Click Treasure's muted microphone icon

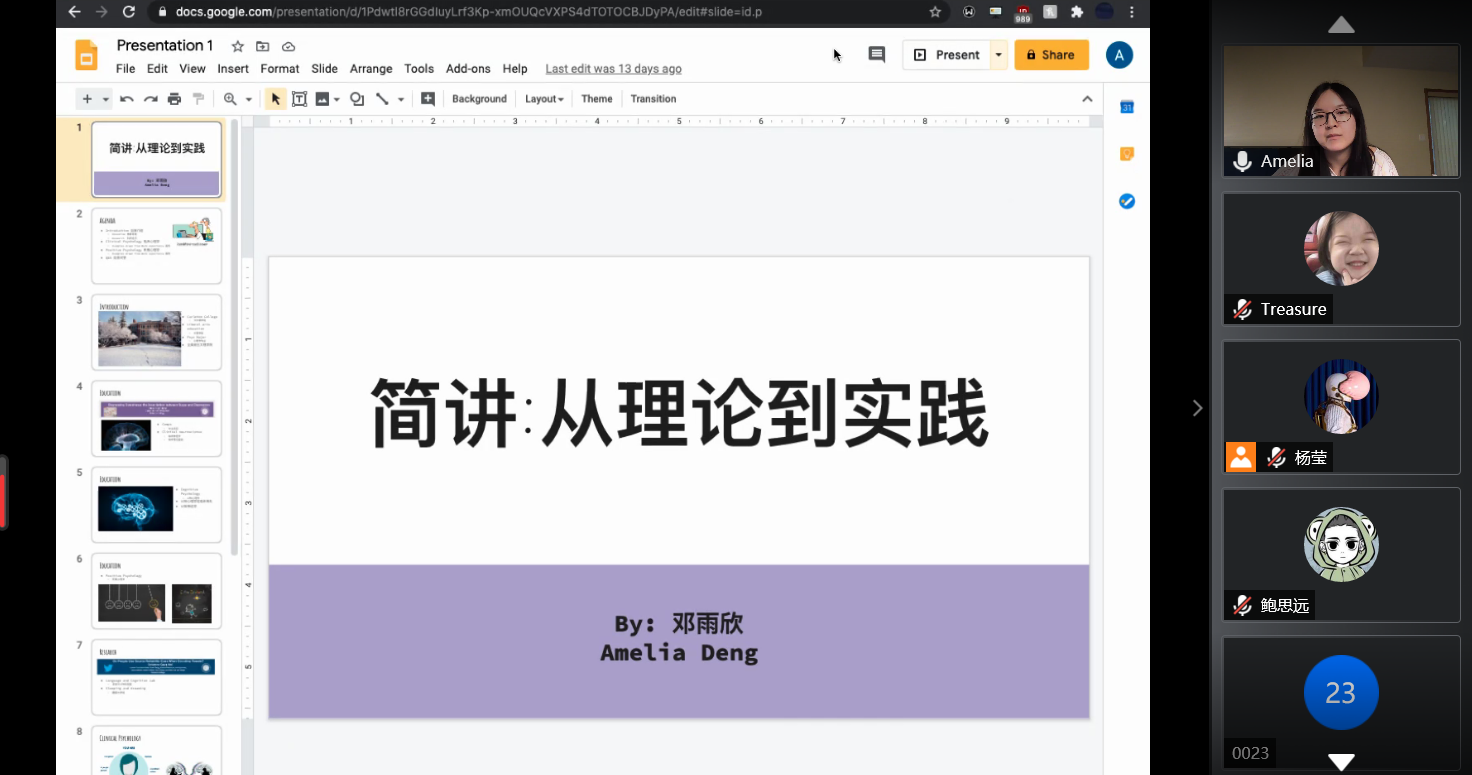(x=1242, y=309)
